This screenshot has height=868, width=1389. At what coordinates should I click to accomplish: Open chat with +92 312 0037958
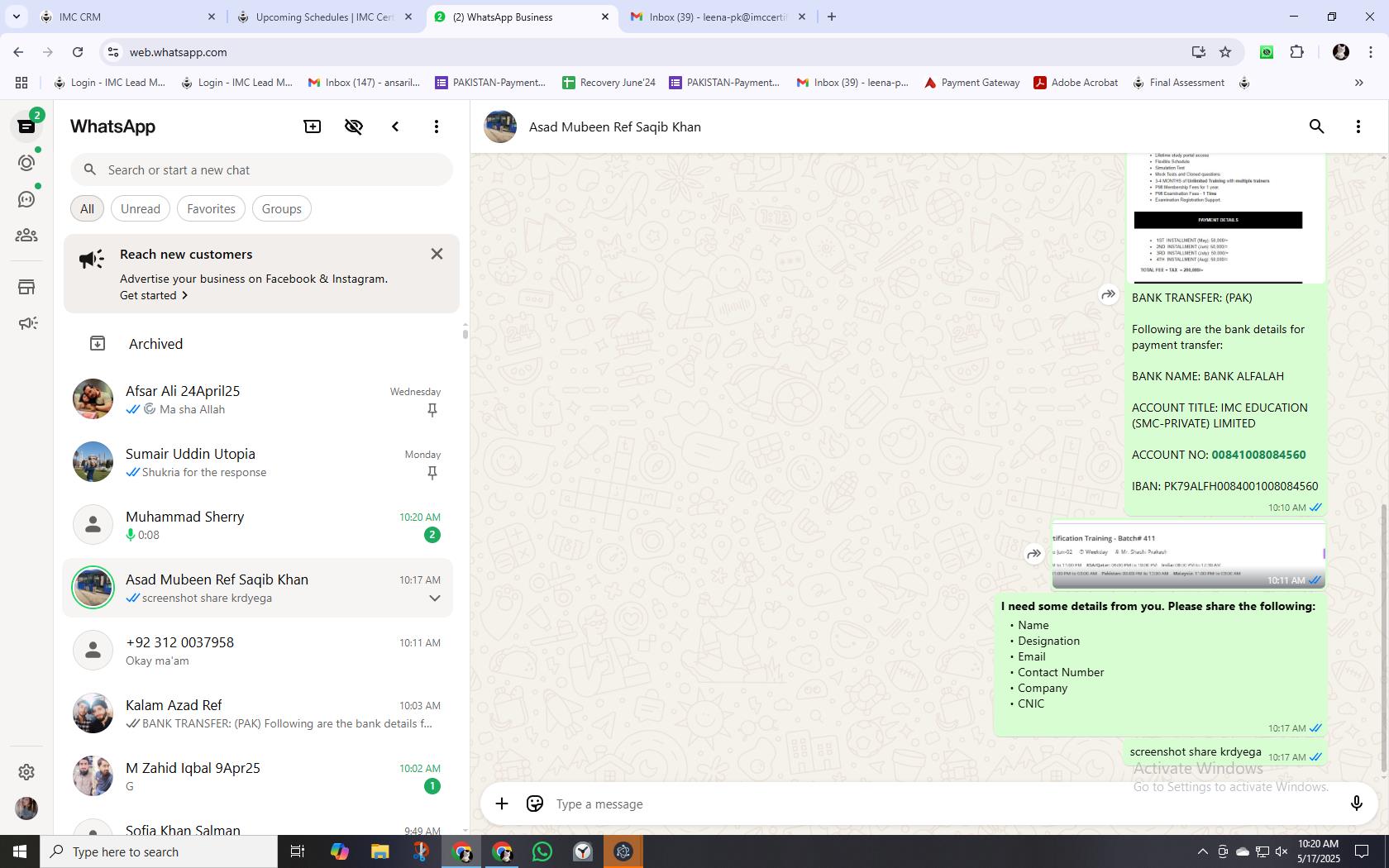(x=258, y=651)
